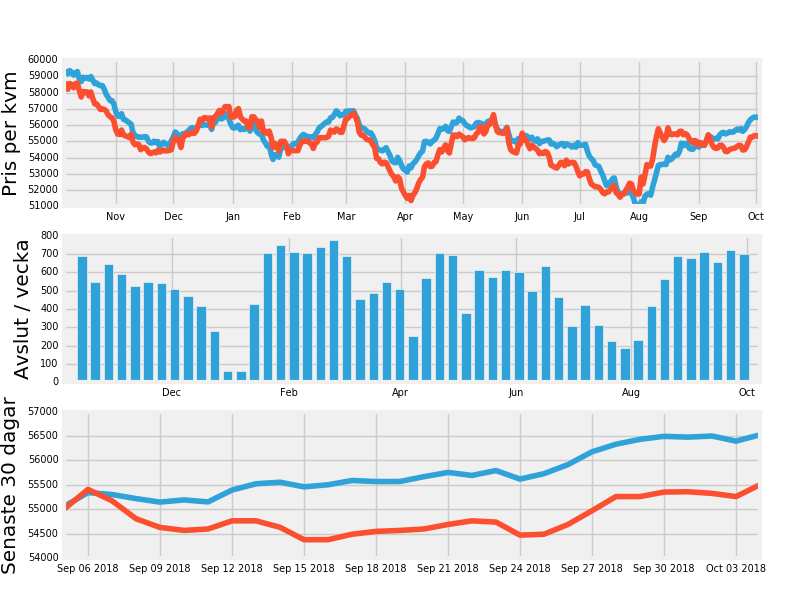Click the last bar in the weekly bar chart
The height and width of the screenshot is (600, 800).
coord(744,318)
